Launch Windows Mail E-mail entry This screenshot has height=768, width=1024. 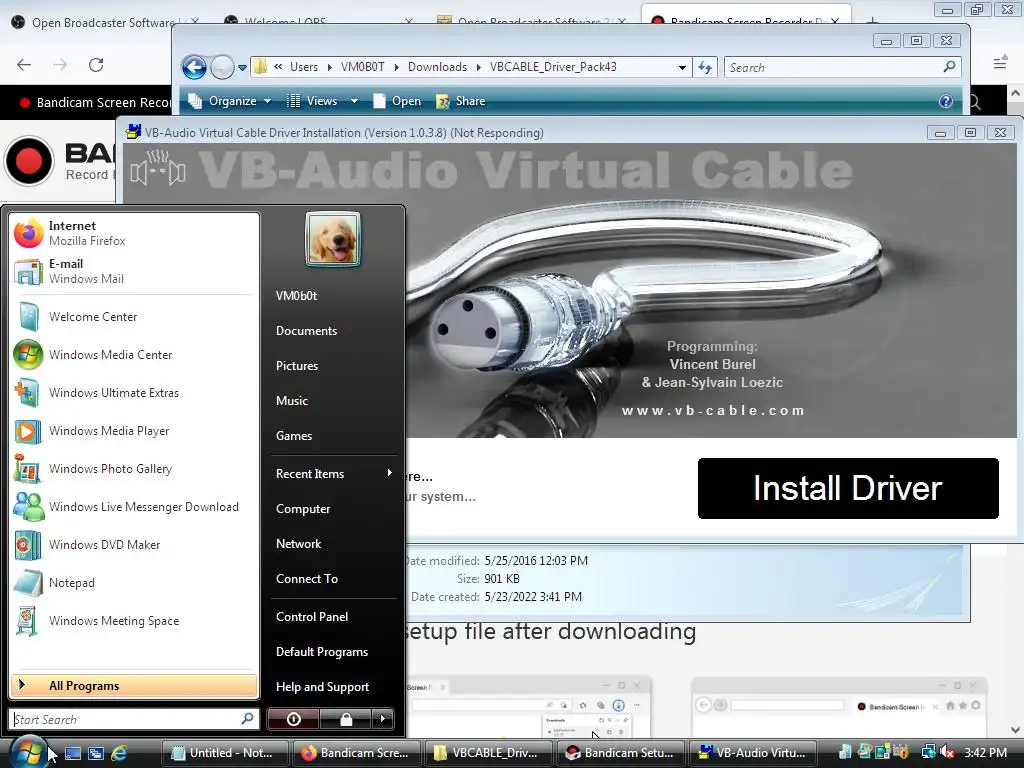point(134,271)
